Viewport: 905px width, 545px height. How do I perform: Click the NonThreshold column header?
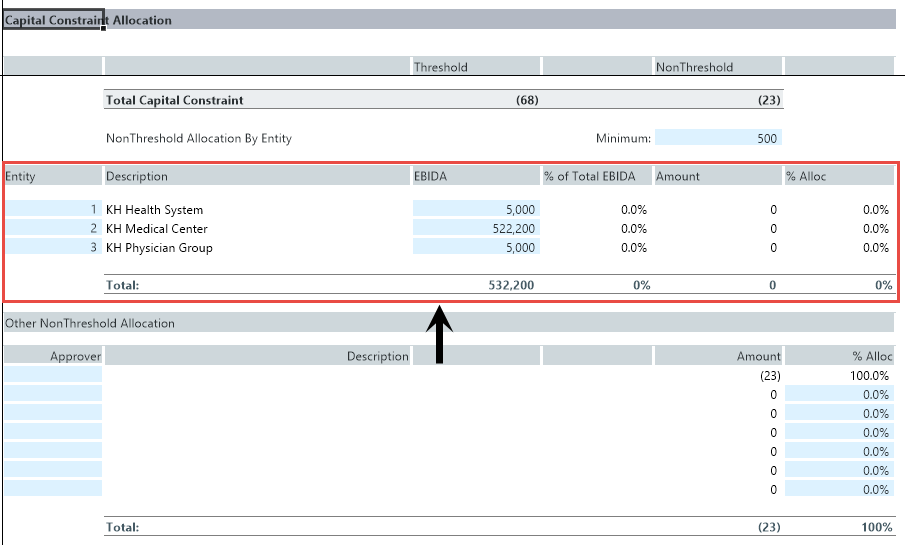coord(694,67)
